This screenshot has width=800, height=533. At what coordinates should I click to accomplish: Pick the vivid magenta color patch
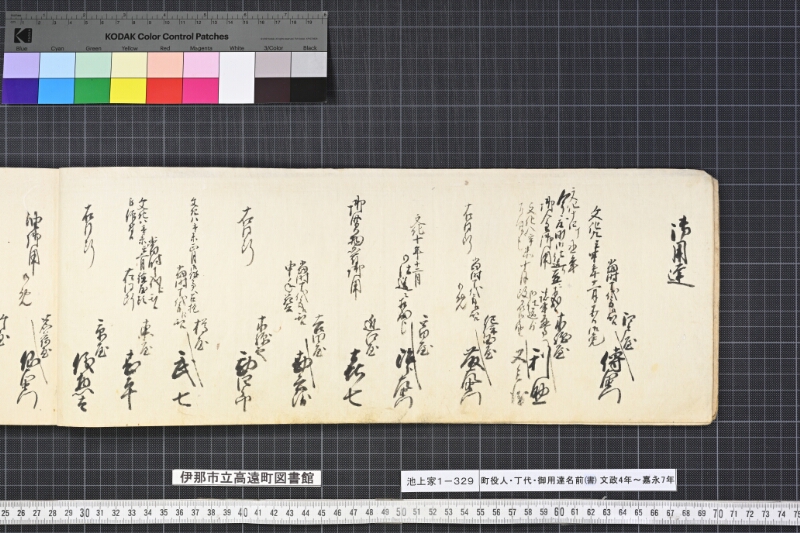click(x=201, y=90)
